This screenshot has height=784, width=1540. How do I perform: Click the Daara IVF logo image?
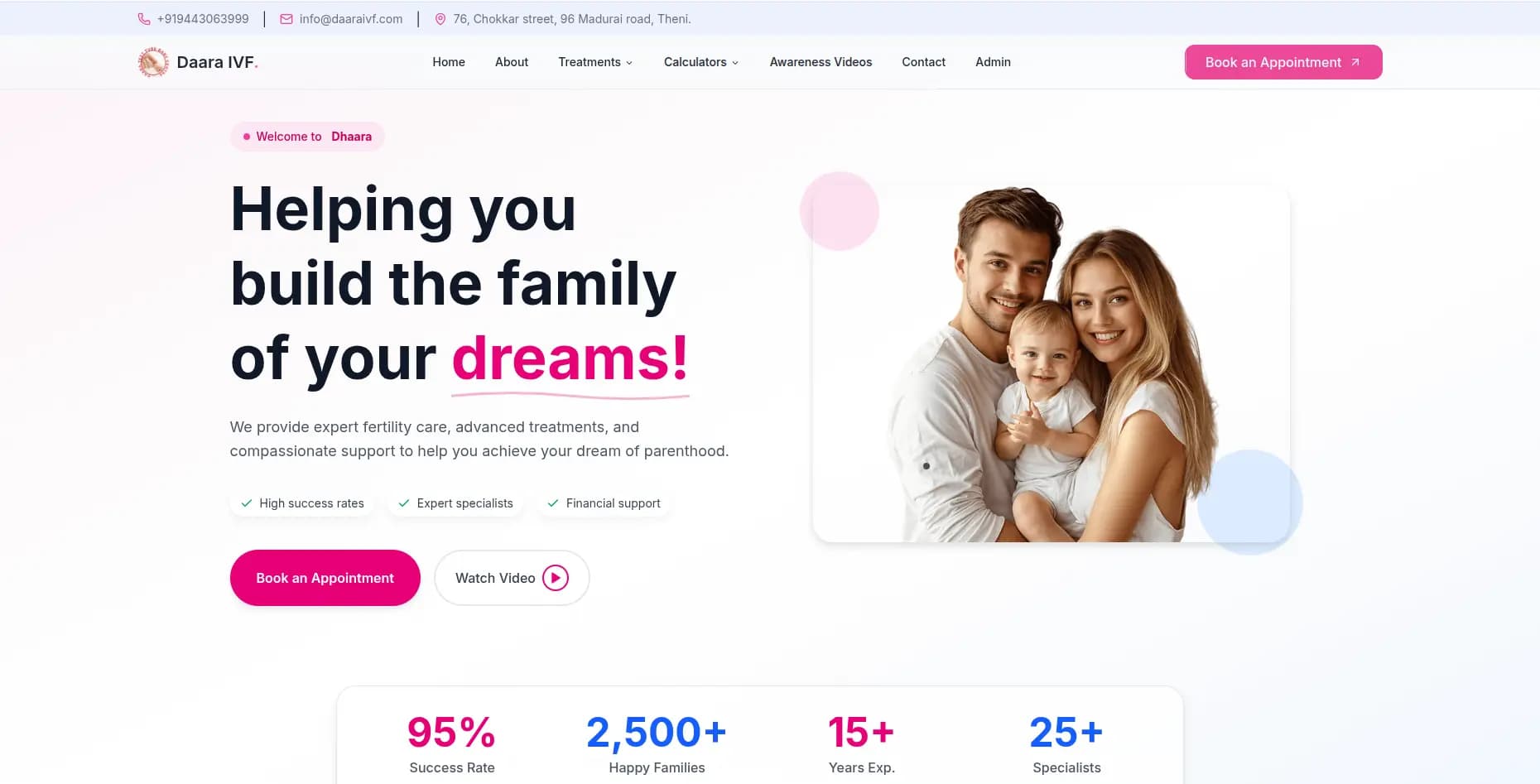tap(153, 62)
